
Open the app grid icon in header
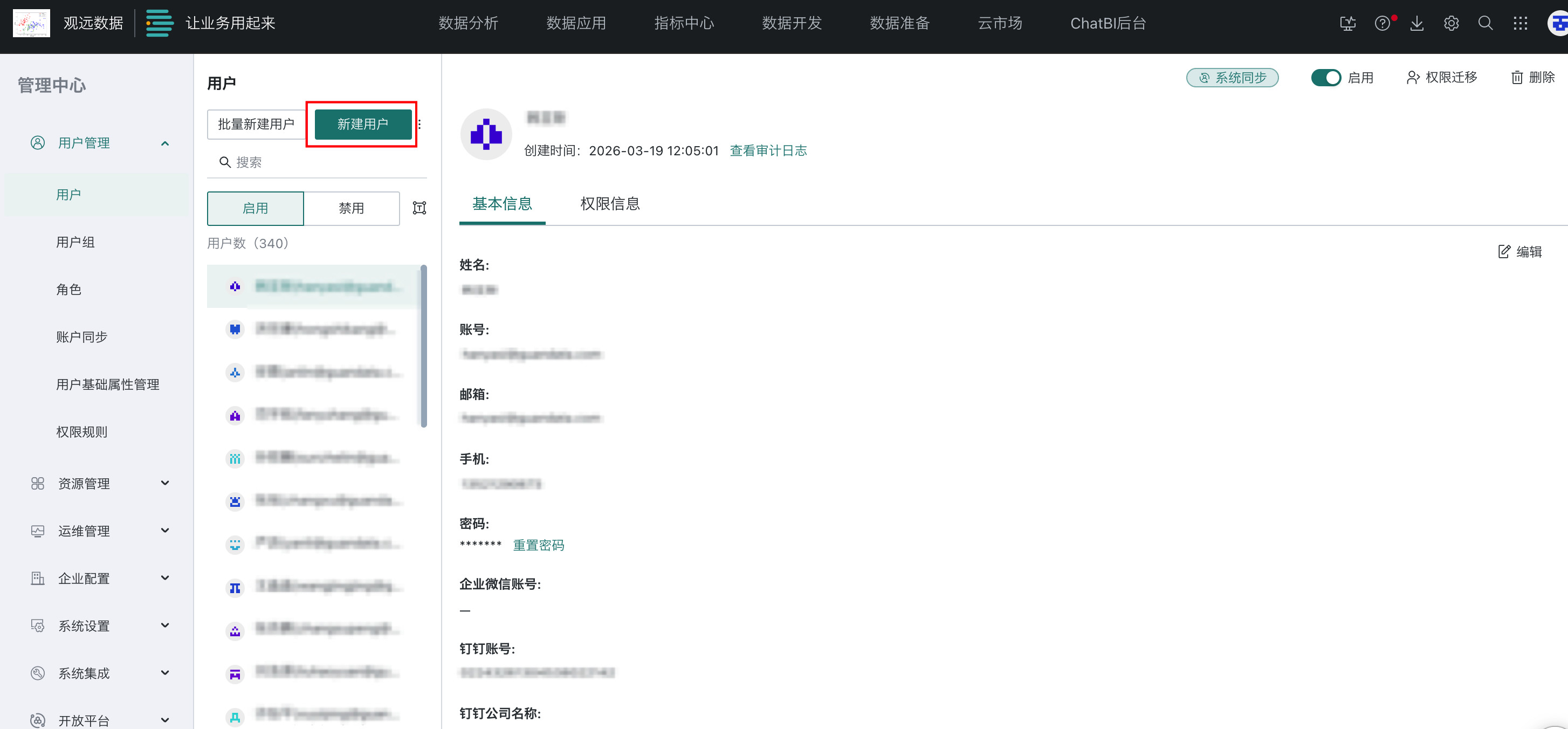pyautogui.click(x=1520, y=24)
